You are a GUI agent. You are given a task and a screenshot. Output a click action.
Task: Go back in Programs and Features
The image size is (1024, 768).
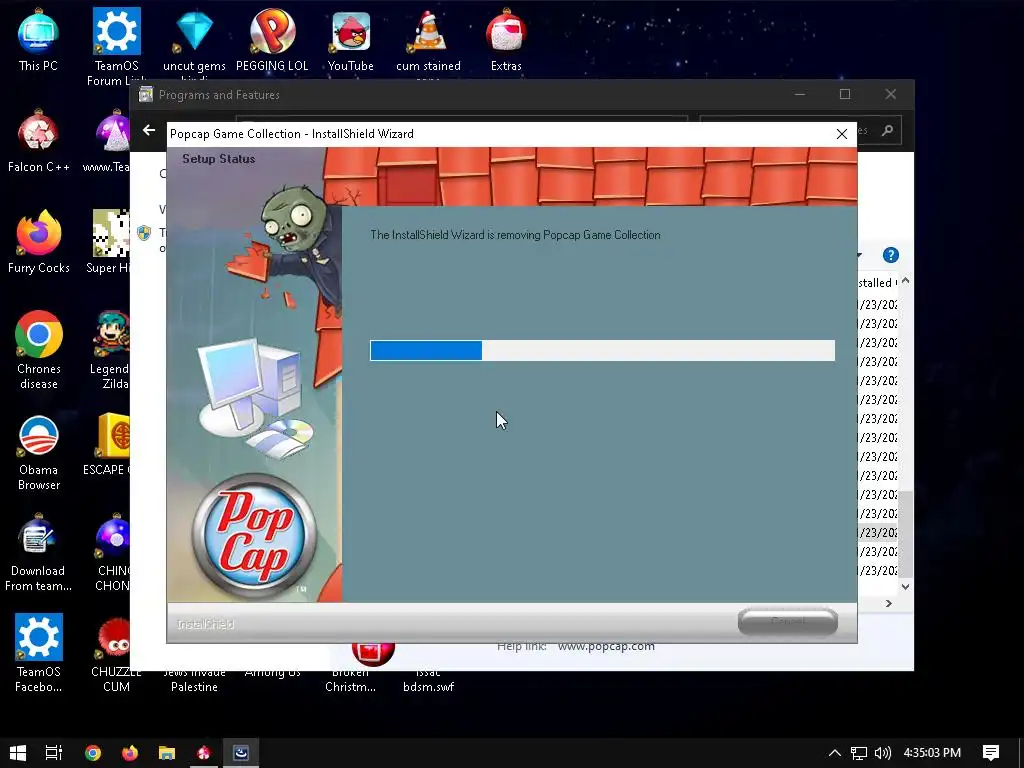tap(149, 130)
